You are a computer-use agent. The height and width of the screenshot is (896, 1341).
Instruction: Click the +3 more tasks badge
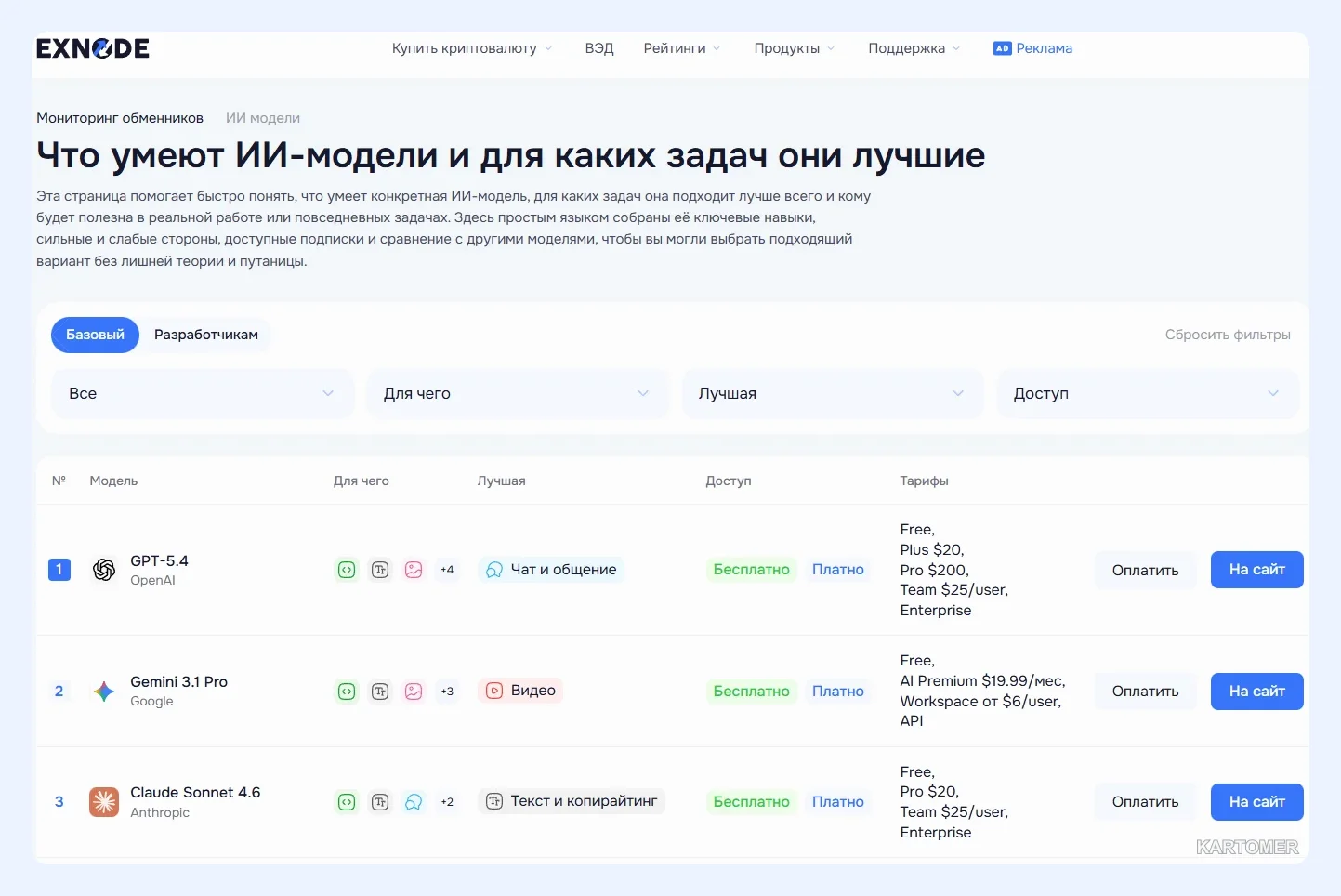(447, 691)
